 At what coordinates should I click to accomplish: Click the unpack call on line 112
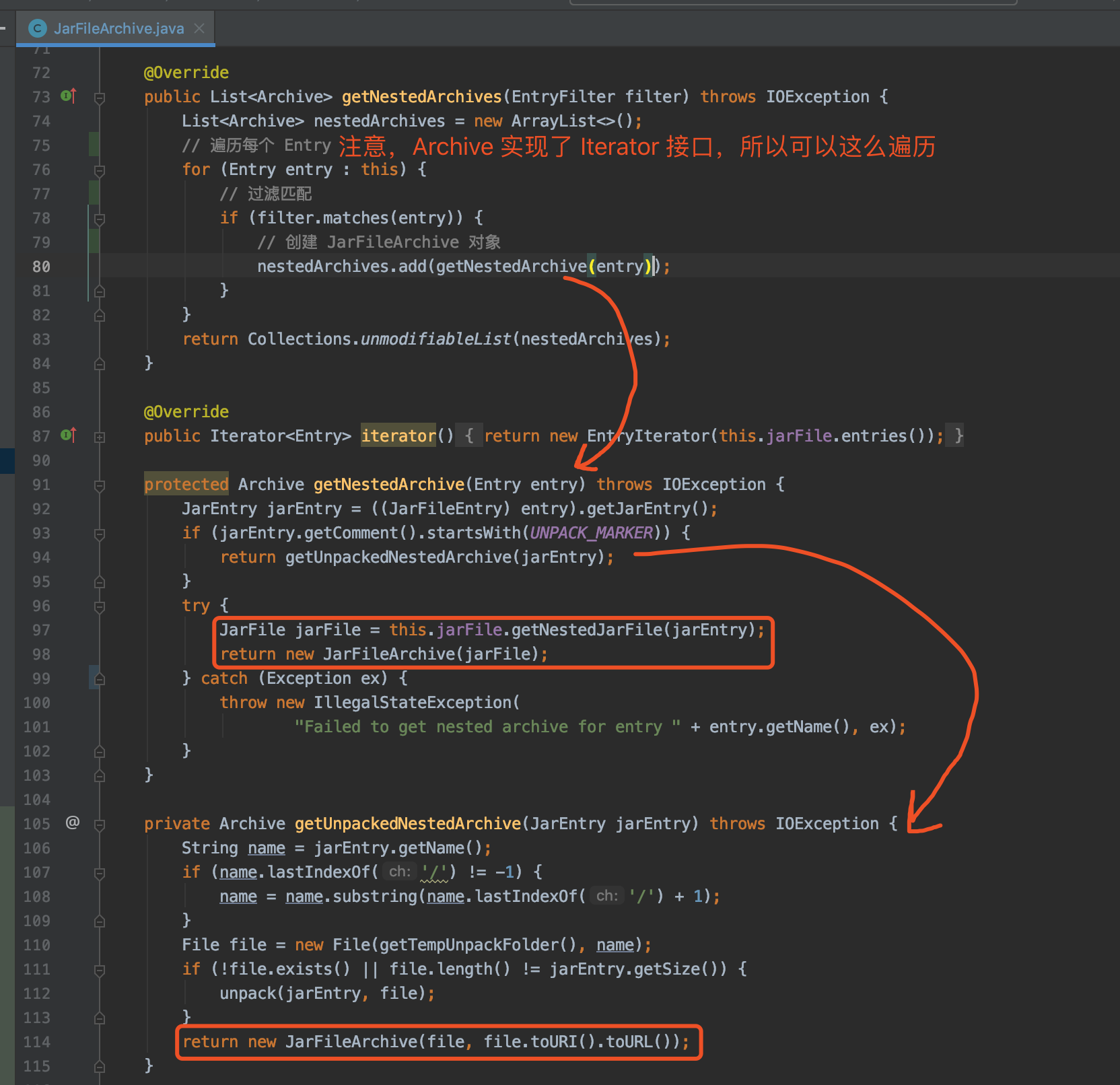click(x=248, y=993)
